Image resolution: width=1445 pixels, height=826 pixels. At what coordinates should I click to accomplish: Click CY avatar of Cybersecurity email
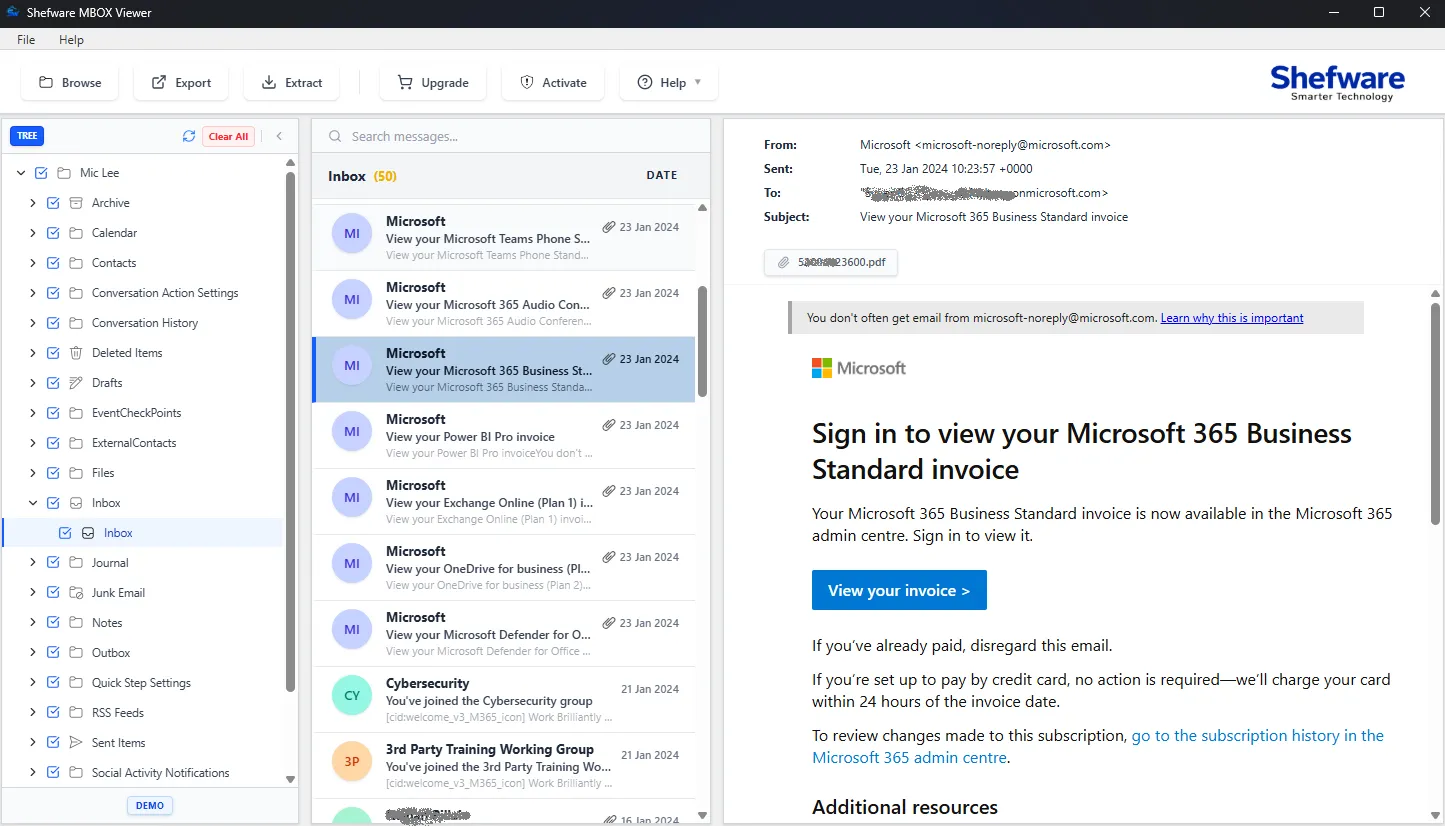point(352,696)
